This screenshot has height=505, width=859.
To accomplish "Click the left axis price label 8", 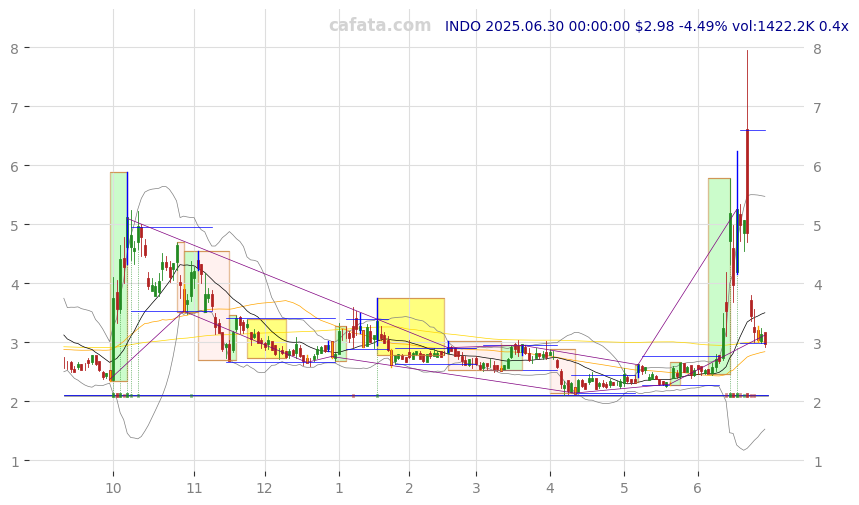I will [15, 49].
